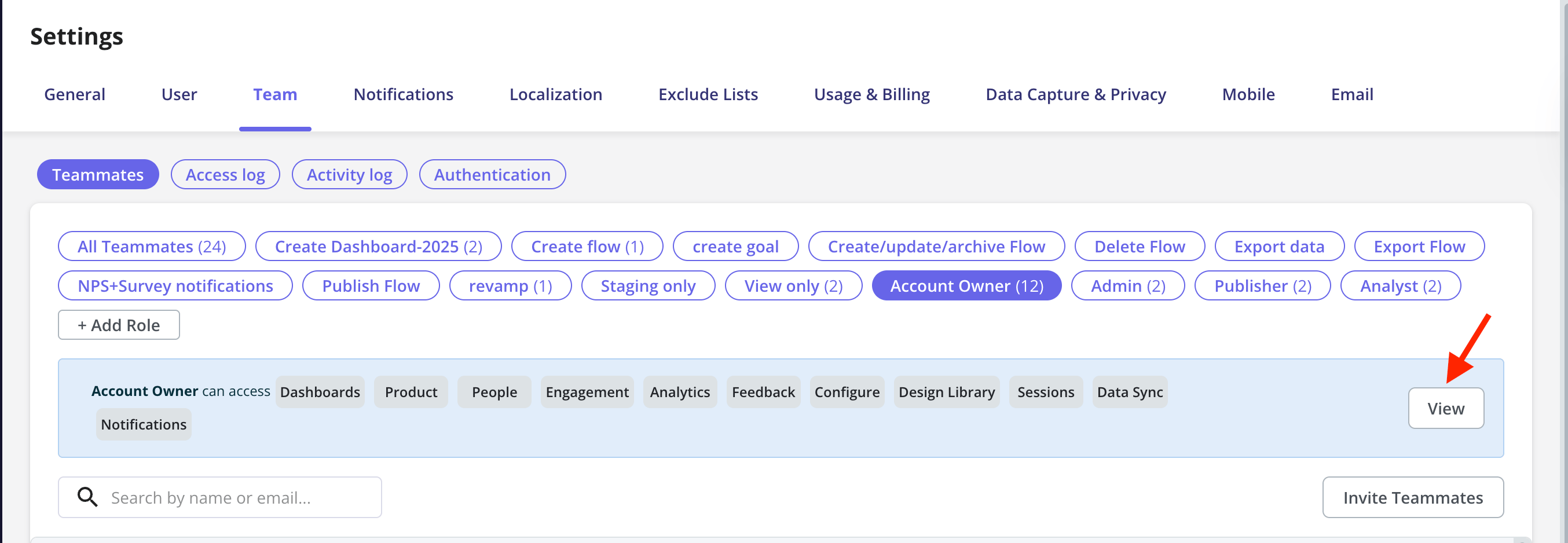
Task: Select the Staging only role
Action: pos(648,285)
